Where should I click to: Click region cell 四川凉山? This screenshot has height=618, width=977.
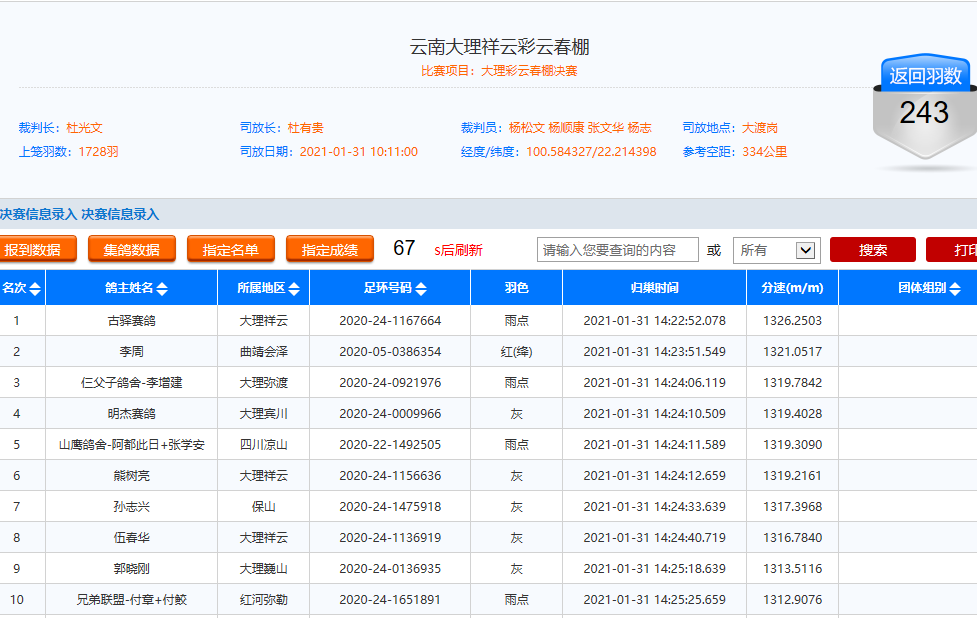pos(264,445)
